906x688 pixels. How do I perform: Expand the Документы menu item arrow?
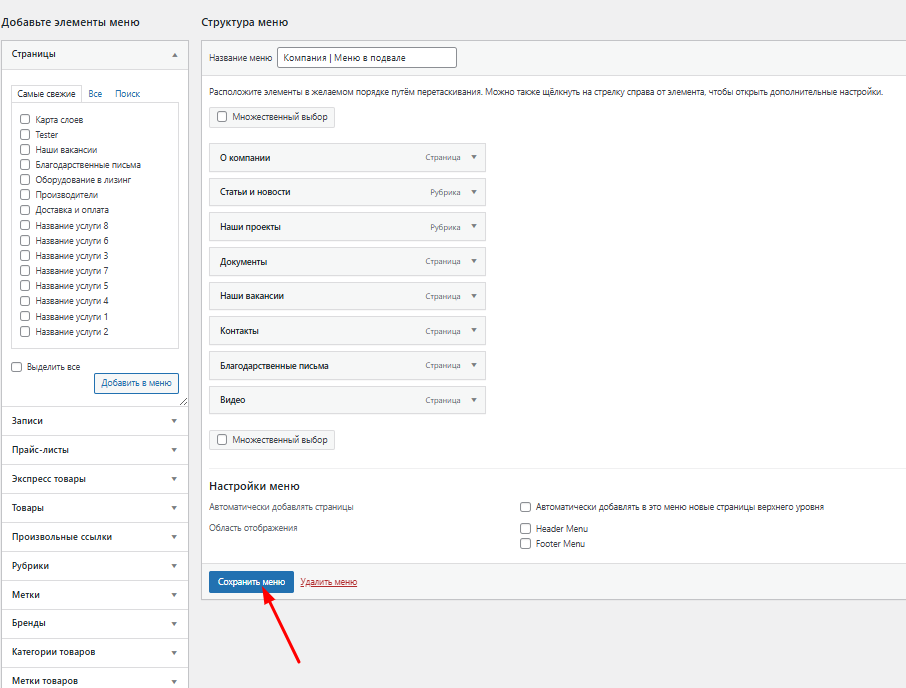pyautogui.click(x=474, y=262)
